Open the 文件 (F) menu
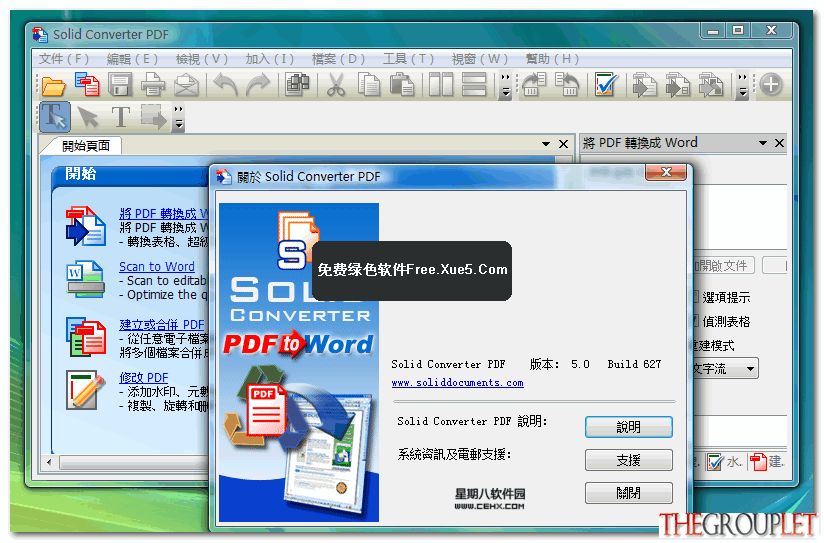The image size is (824, 543). (64, 59)
